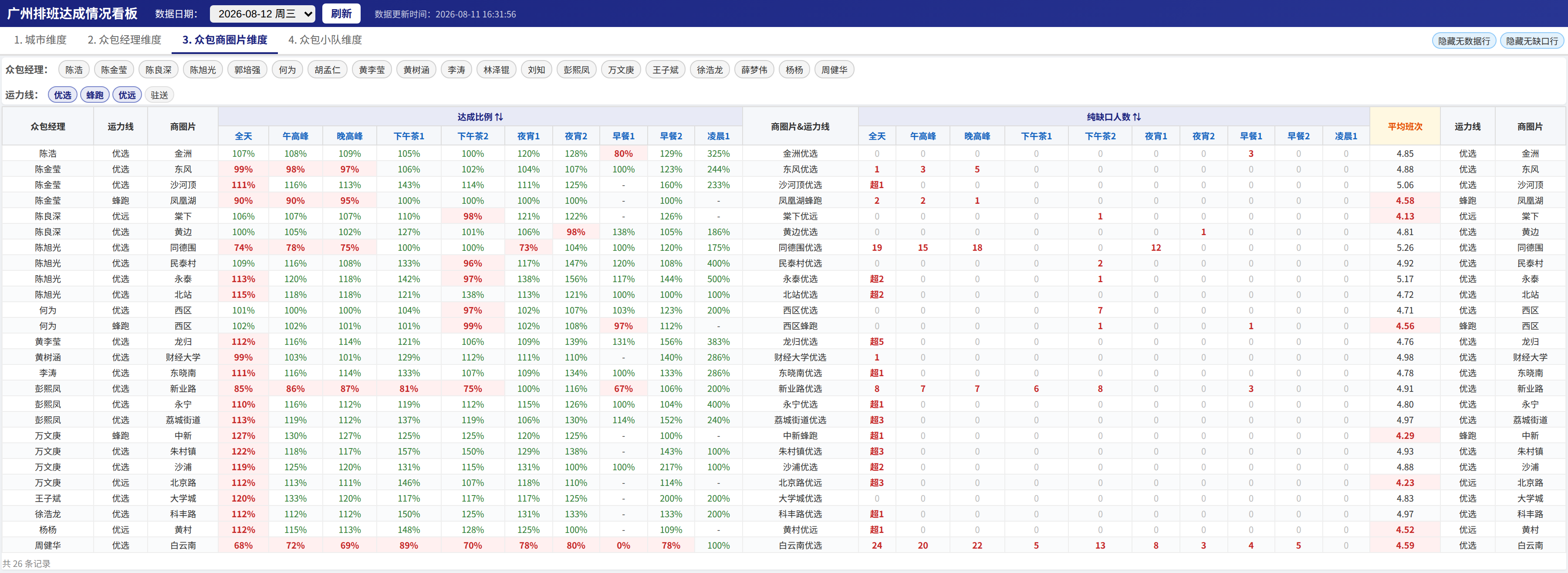The height and width of the screenshot is (573, 1568).
Task: Click 全天 header under 纯缺口人数
Action: [x=876, y=136]
